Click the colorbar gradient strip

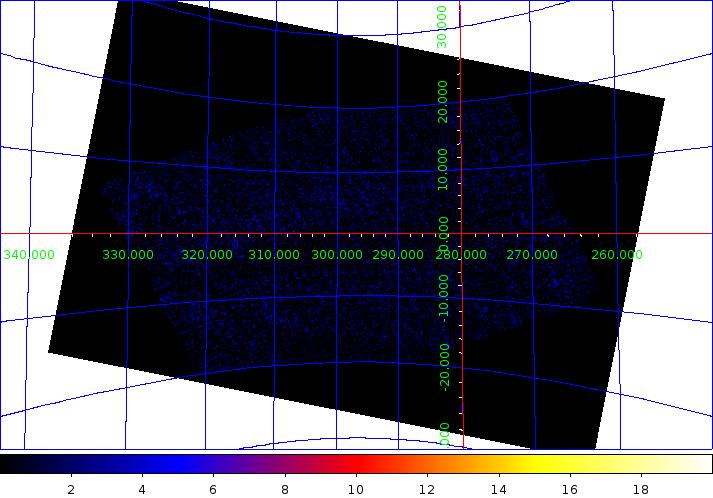(x=356, y=464)
